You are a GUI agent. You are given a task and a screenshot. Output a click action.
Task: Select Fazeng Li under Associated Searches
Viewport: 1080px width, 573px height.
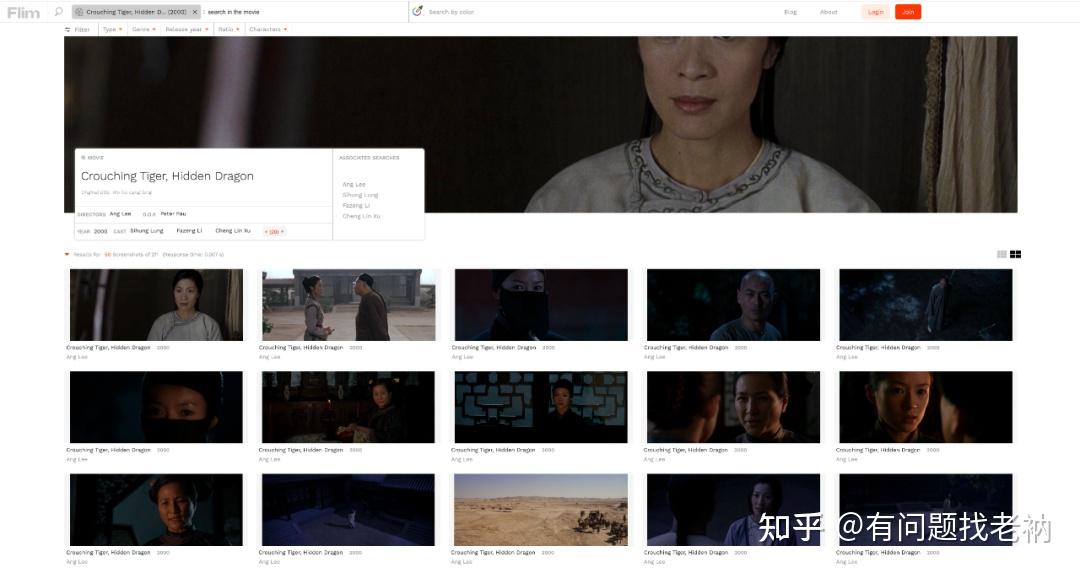click(356, 205)
